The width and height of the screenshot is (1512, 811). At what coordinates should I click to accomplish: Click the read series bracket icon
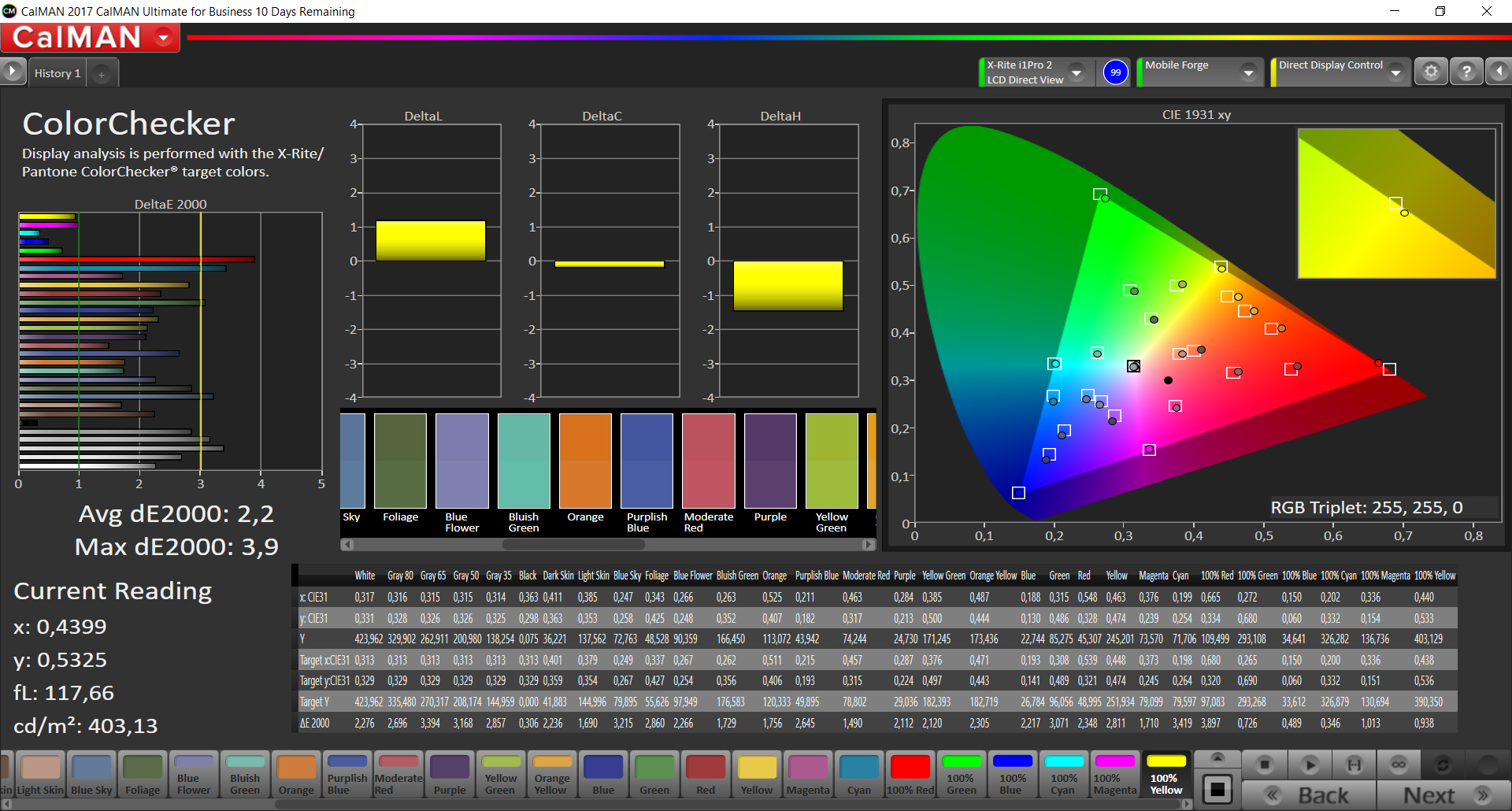pyautogui.click(x=1354, y=765)
